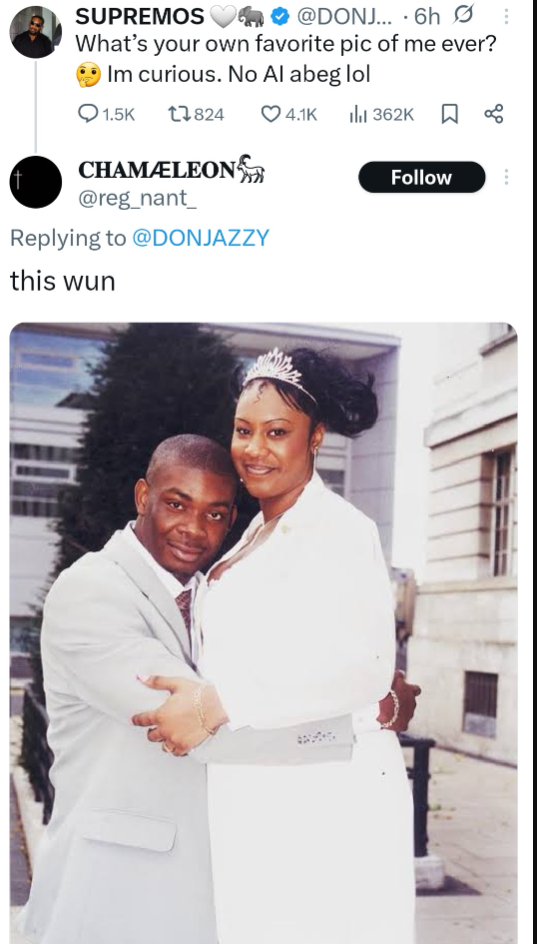Open the attached wedding photo
Viewport: 537px width, 944px height.
coord(264,633)
